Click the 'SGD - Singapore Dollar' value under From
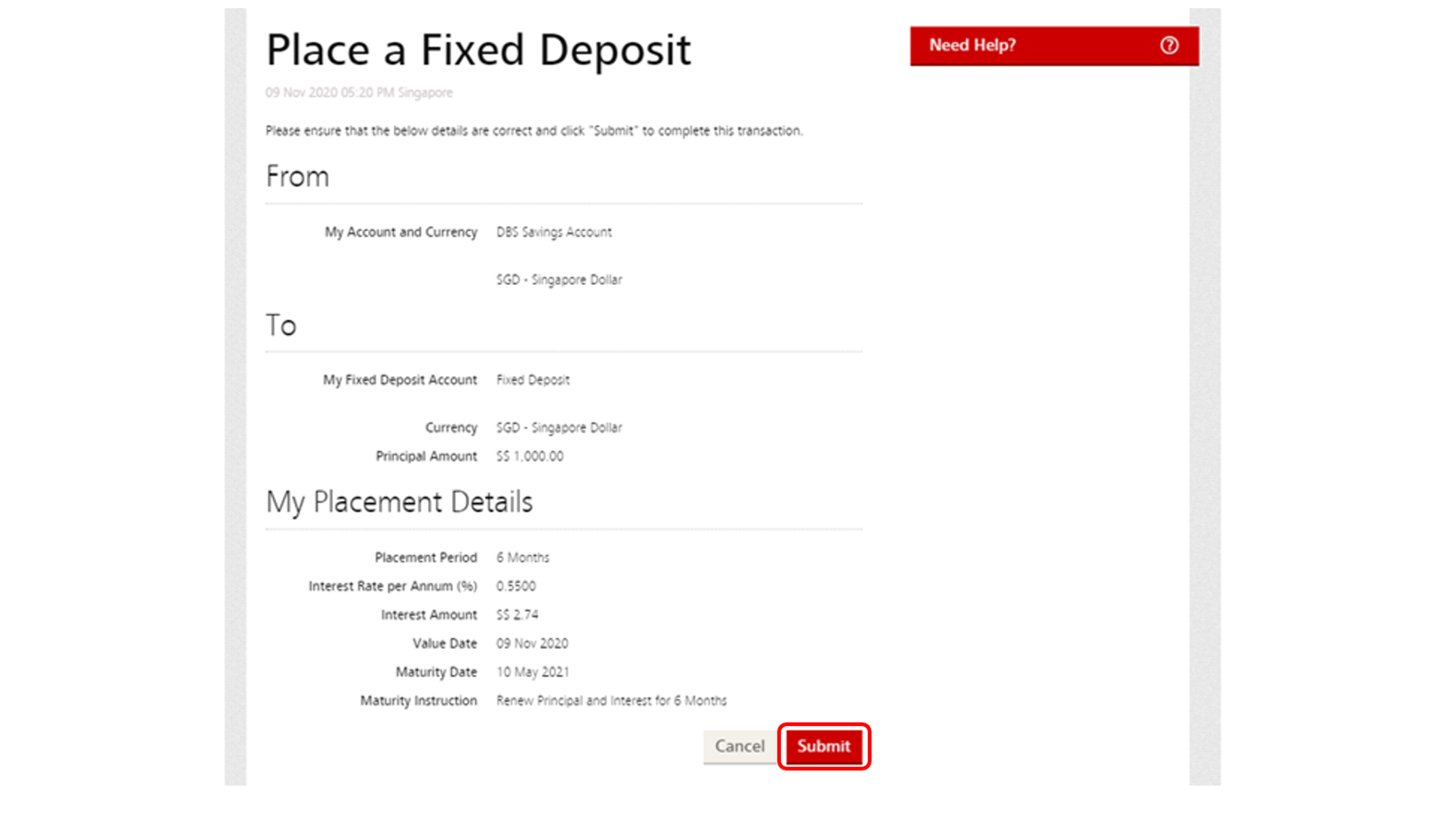 point(559,280)
